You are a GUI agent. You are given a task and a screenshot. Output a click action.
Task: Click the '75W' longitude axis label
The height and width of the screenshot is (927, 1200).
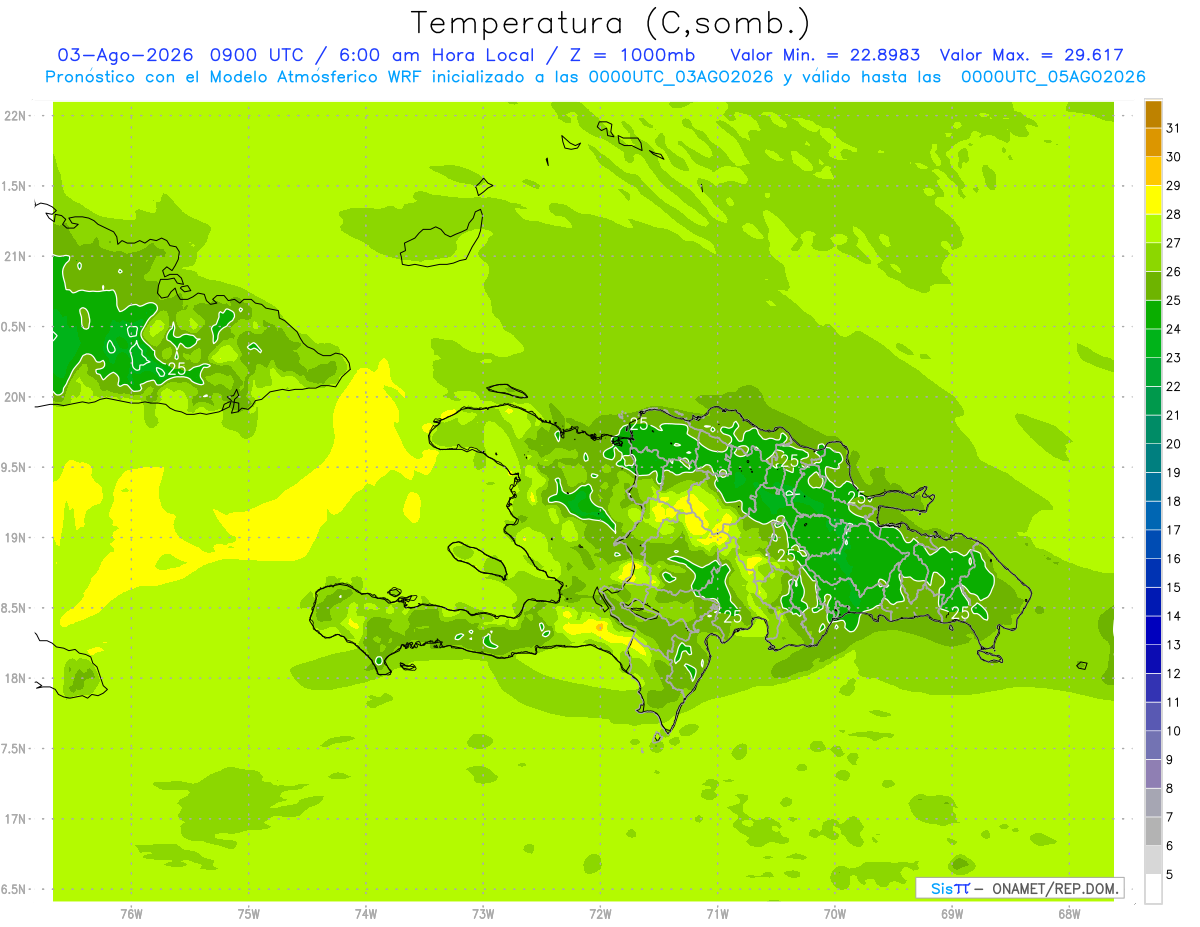click(x=248, y=914)
